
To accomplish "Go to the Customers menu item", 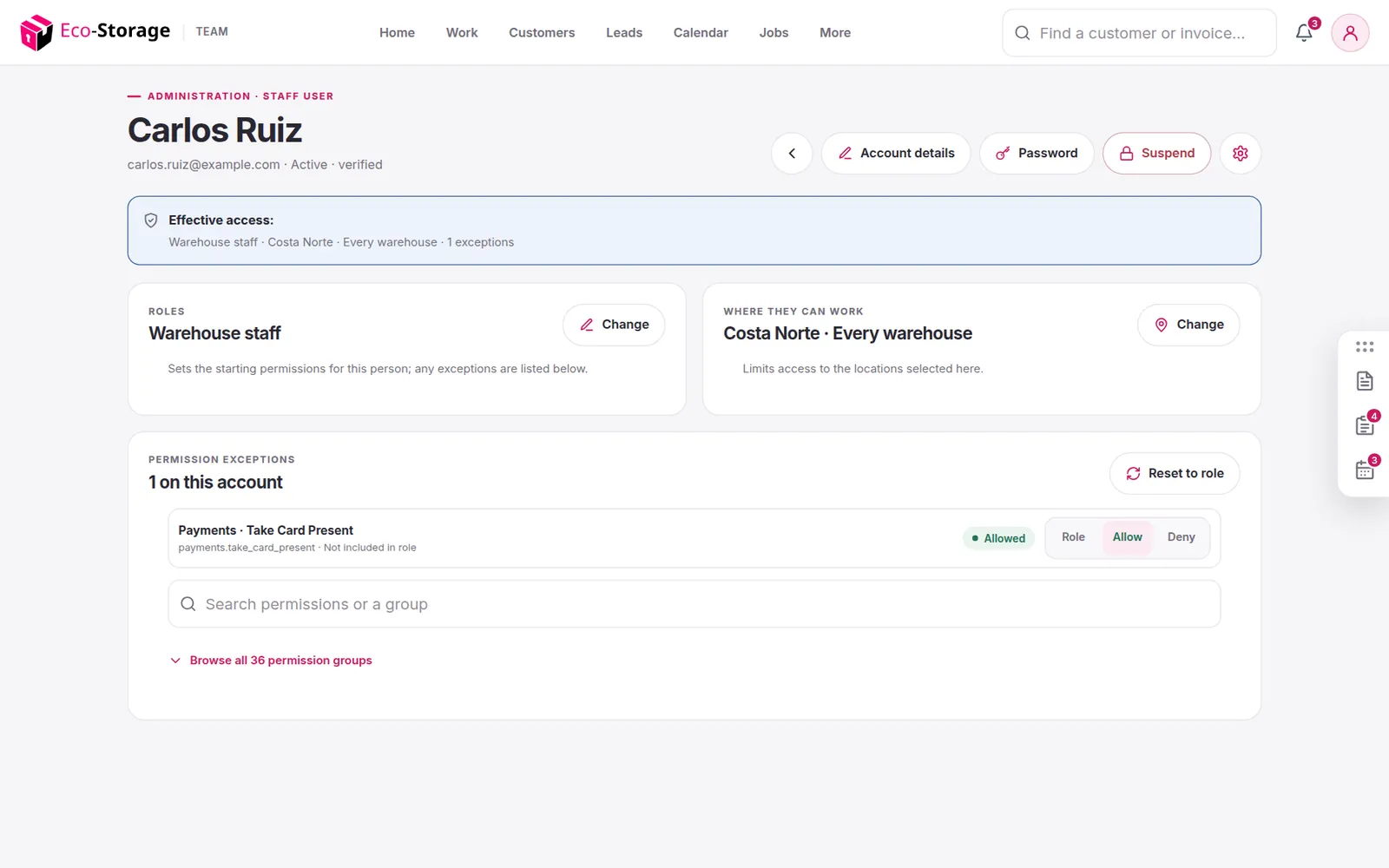I will [x=542, y=33].
